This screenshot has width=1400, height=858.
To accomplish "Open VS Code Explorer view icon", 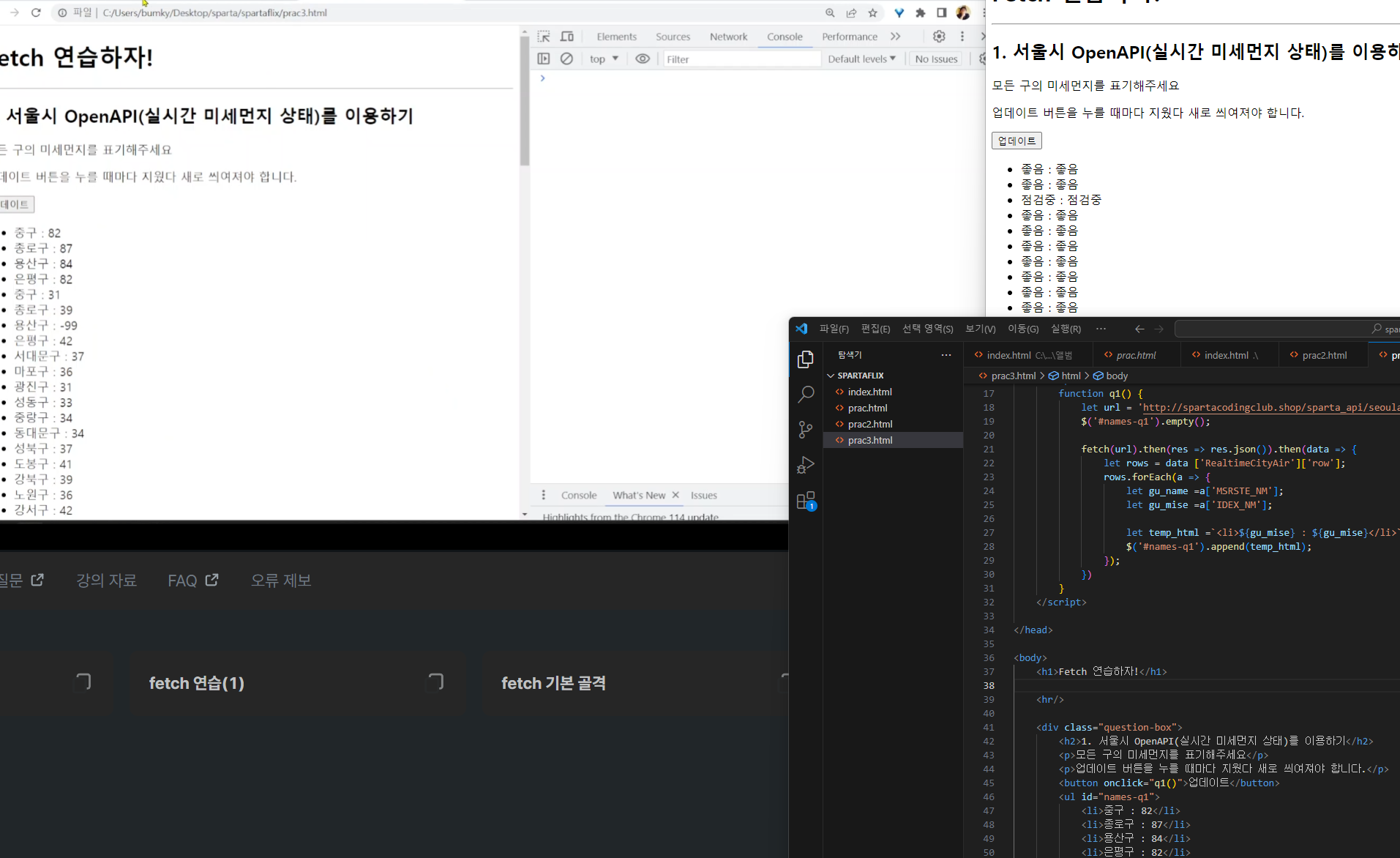I will pos(806,359).
